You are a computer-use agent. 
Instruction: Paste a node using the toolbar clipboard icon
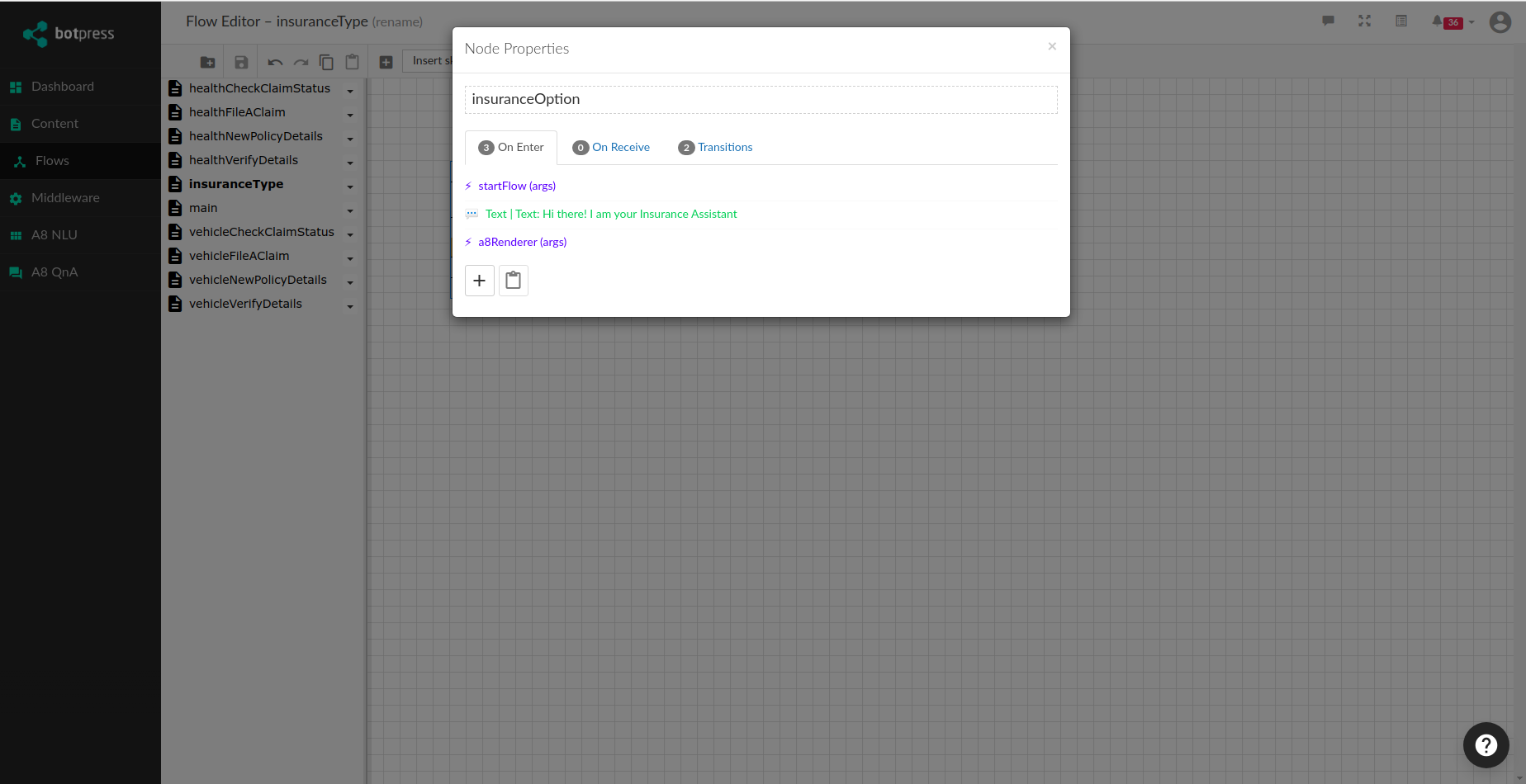[x=353, y=62]
